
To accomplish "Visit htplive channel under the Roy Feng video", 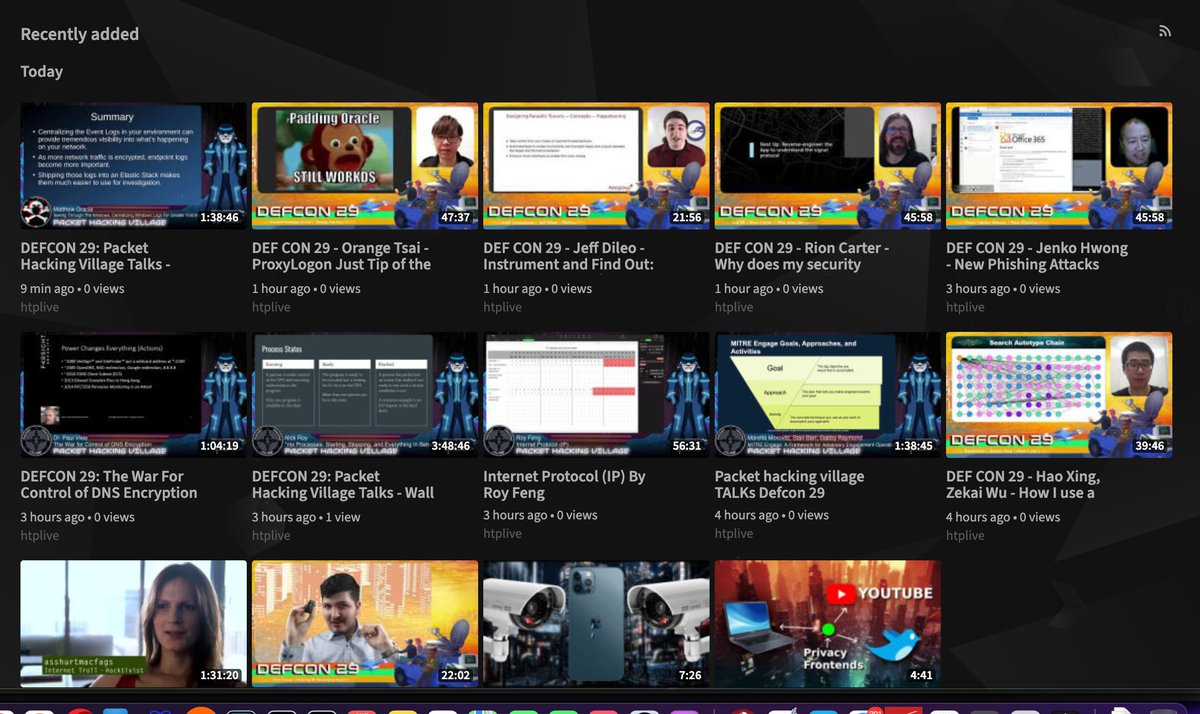I will (503, 533).
